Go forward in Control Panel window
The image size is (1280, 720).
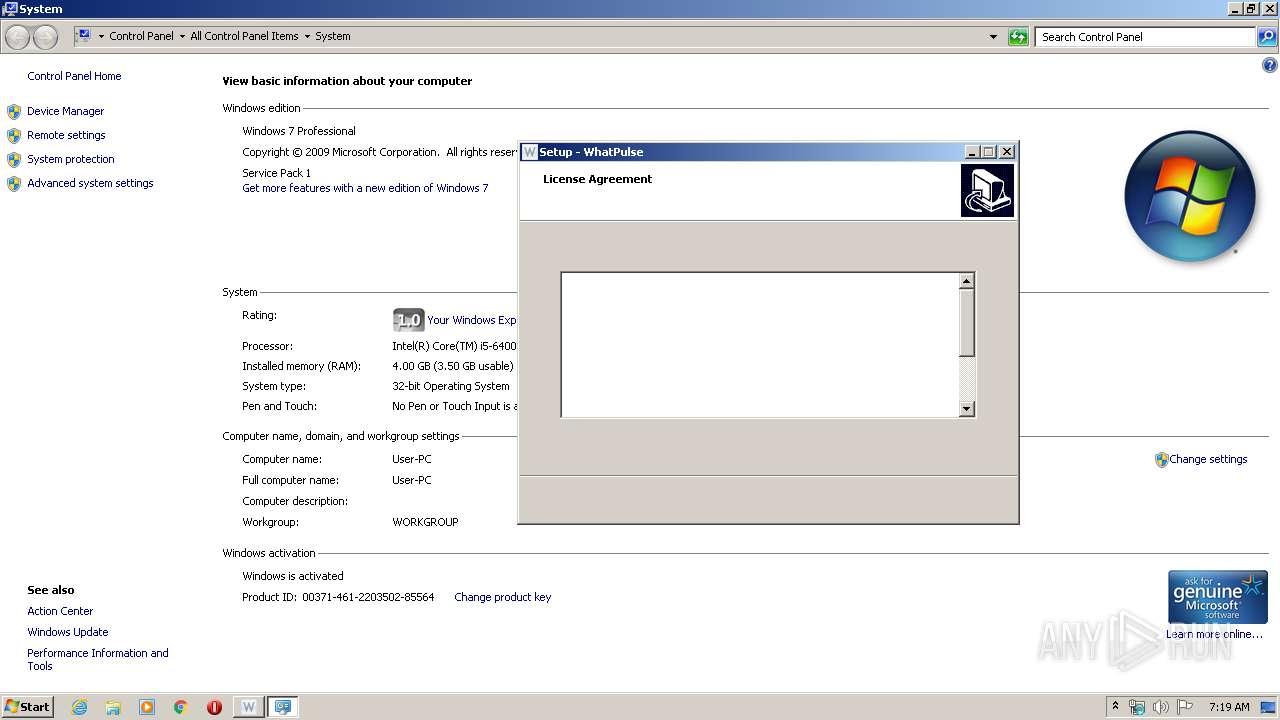(x=45, y=37)
